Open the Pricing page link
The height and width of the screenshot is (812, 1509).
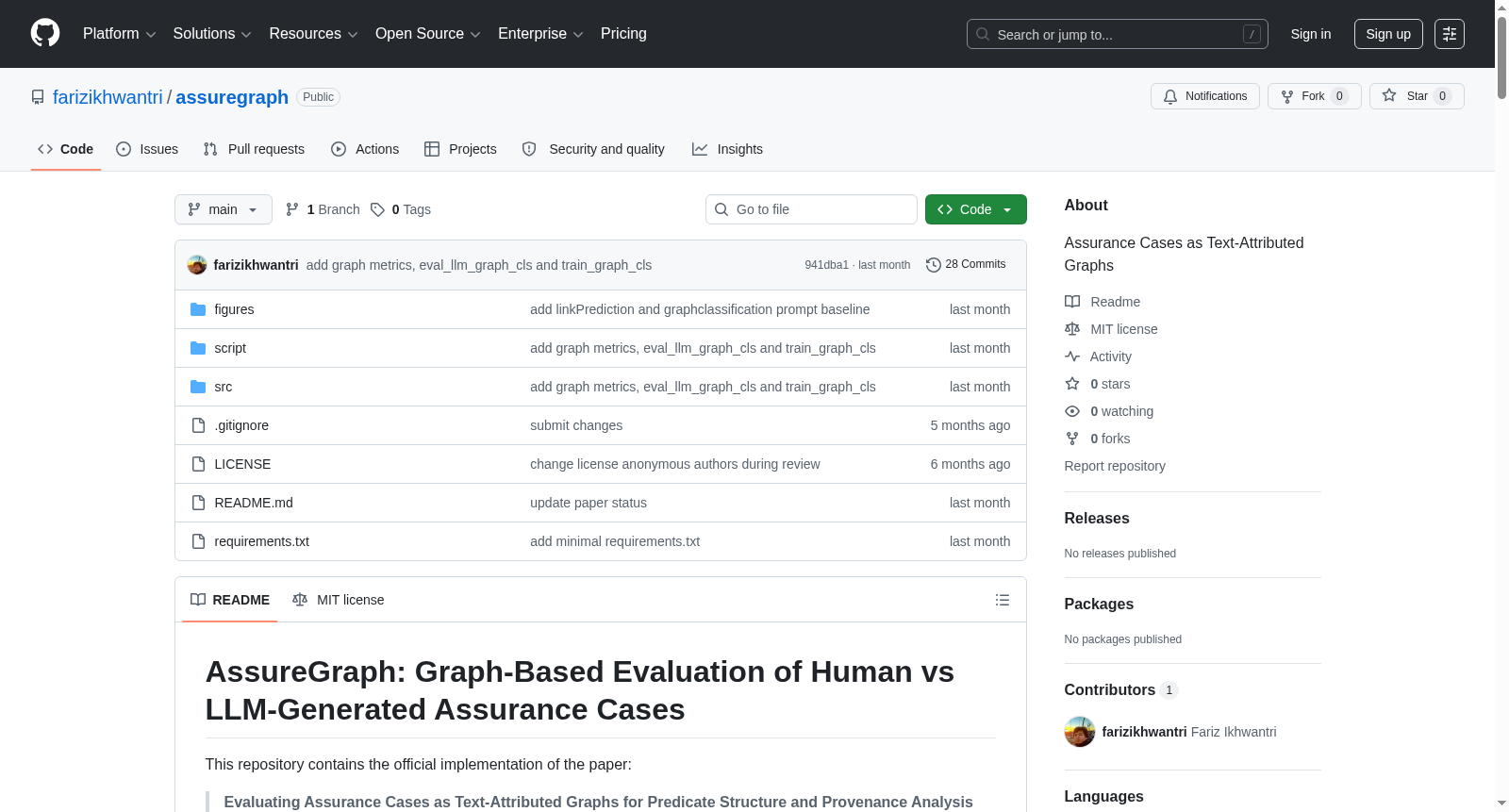(x=623, y=34)
